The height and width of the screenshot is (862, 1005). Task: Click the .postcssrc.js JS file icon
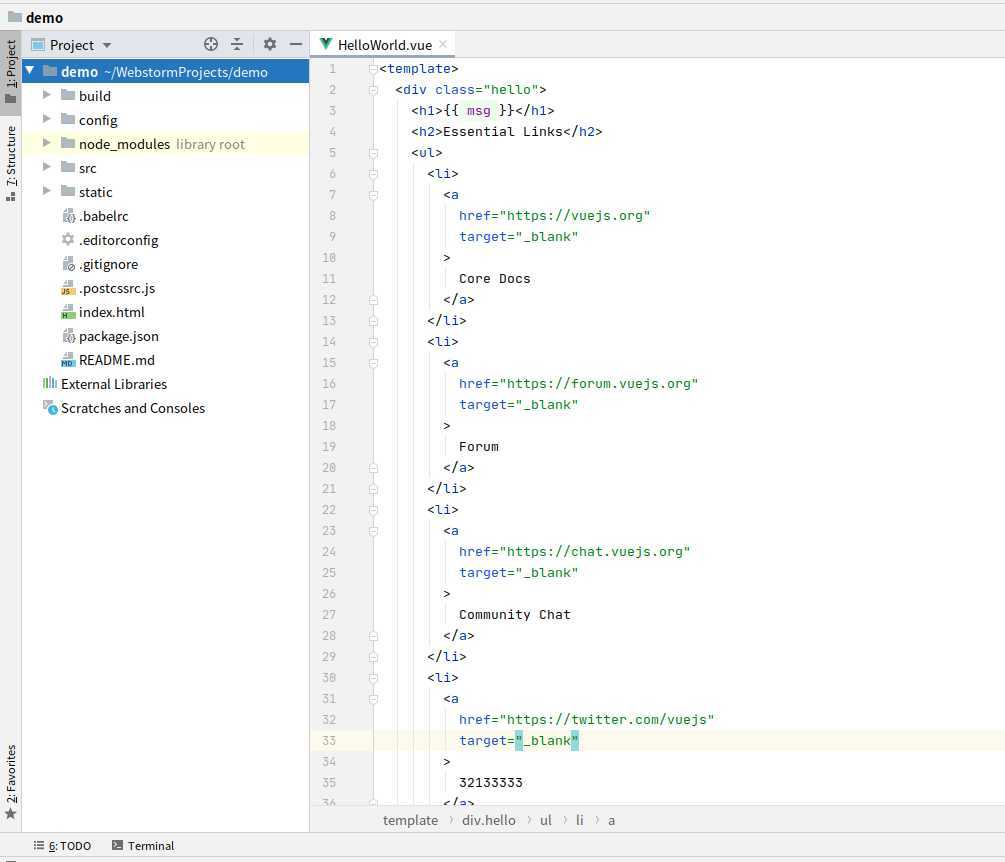tap(68, 288)
